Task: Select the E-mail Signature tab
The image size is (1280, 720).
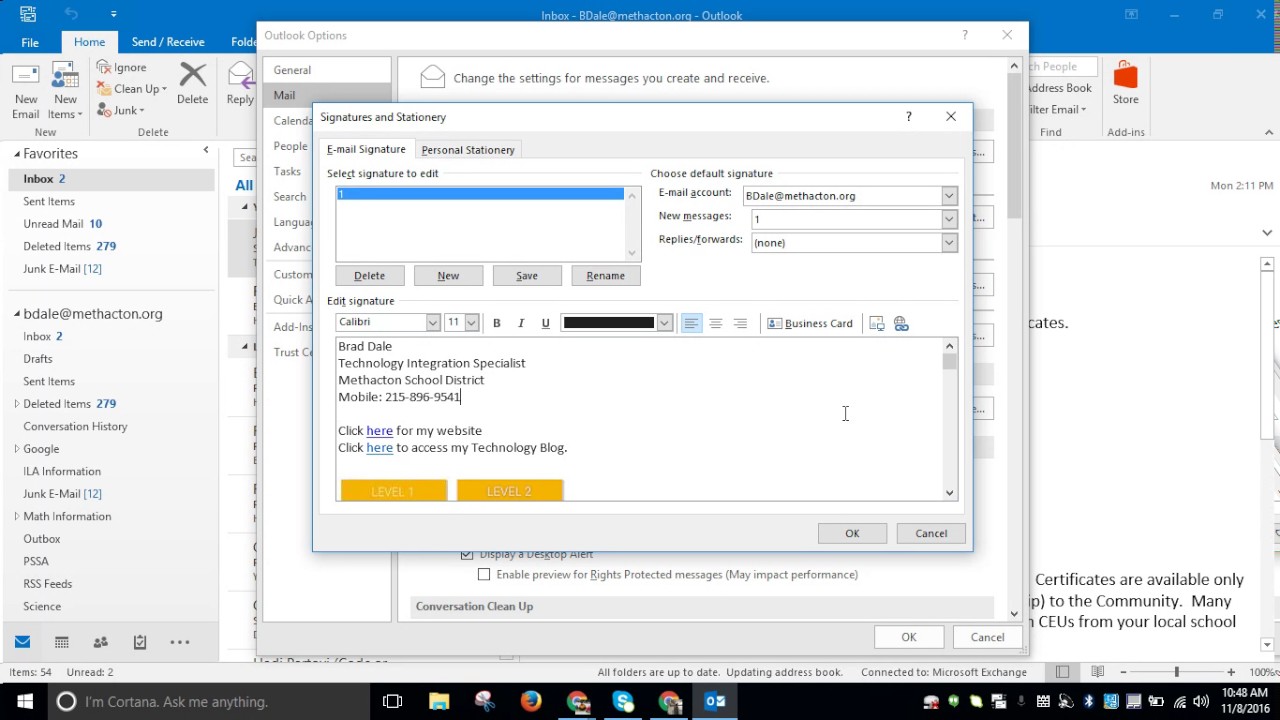Action: tap(366, 149)
